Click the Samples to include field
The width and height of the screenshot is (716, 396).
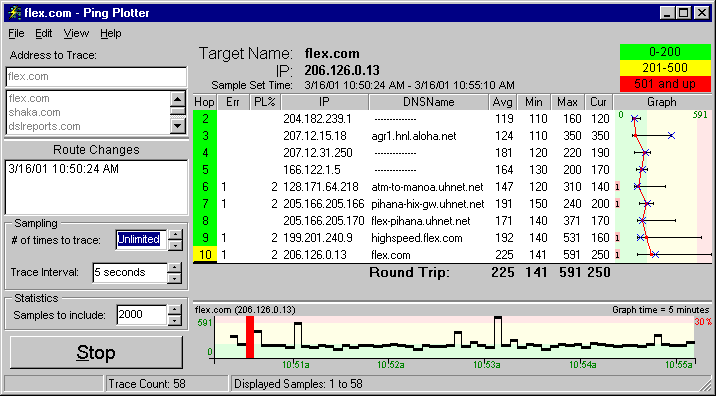pos(141,315)
